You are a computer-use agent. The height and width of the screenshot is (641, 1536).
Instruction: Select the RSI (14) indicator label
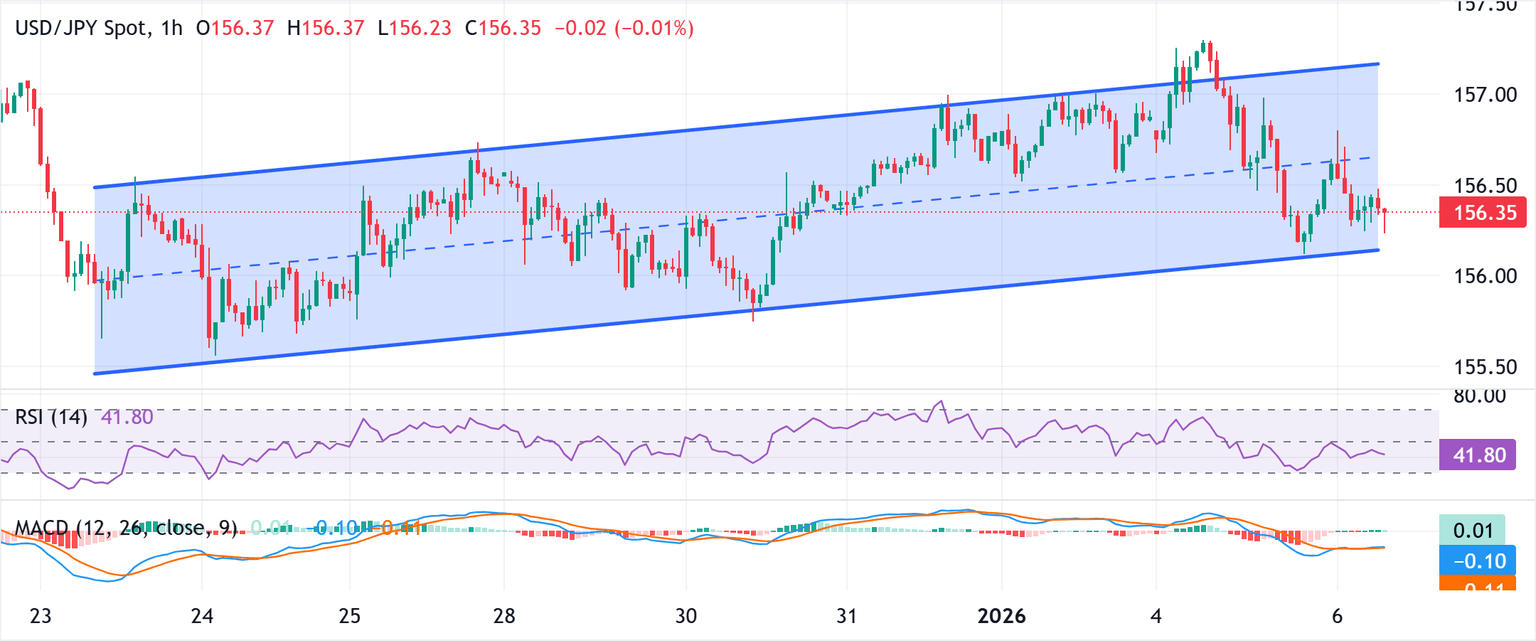[x=54, y=417]
